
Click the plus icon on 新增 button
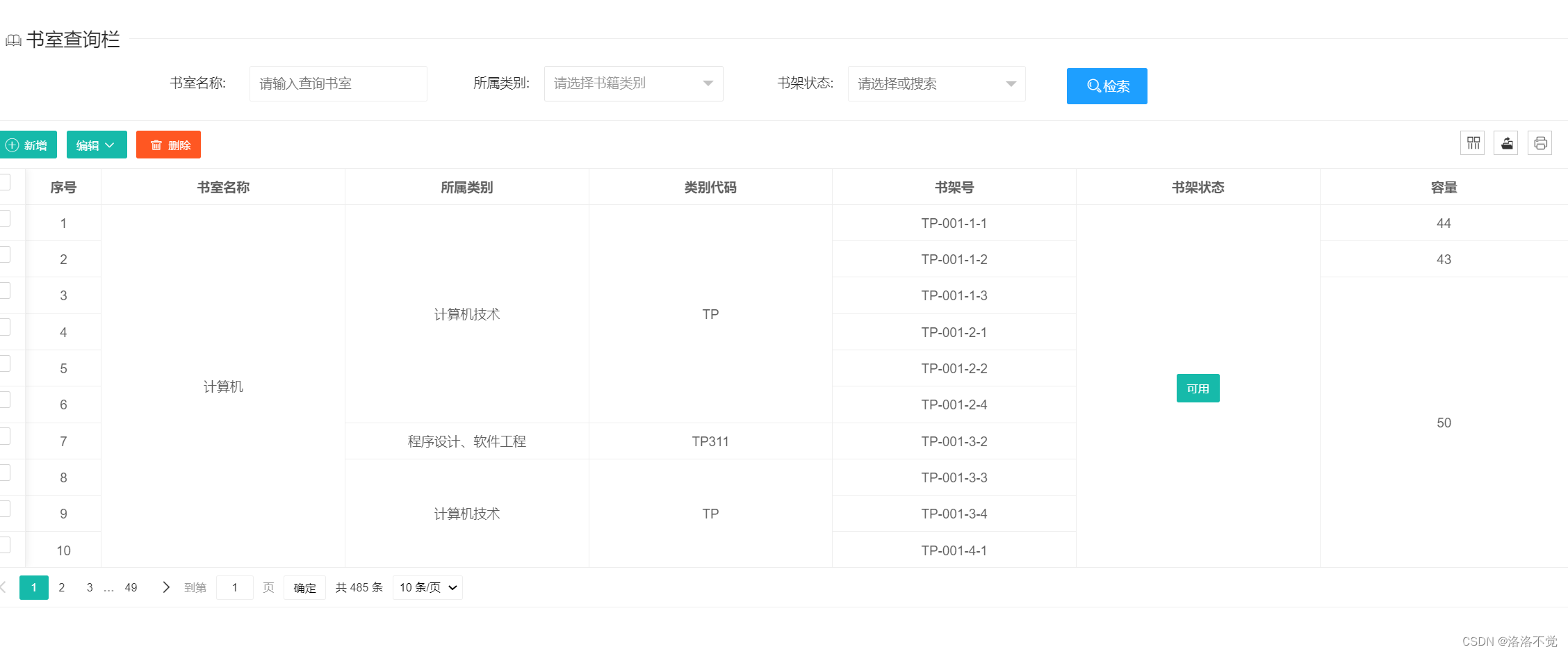pos(12,145)
